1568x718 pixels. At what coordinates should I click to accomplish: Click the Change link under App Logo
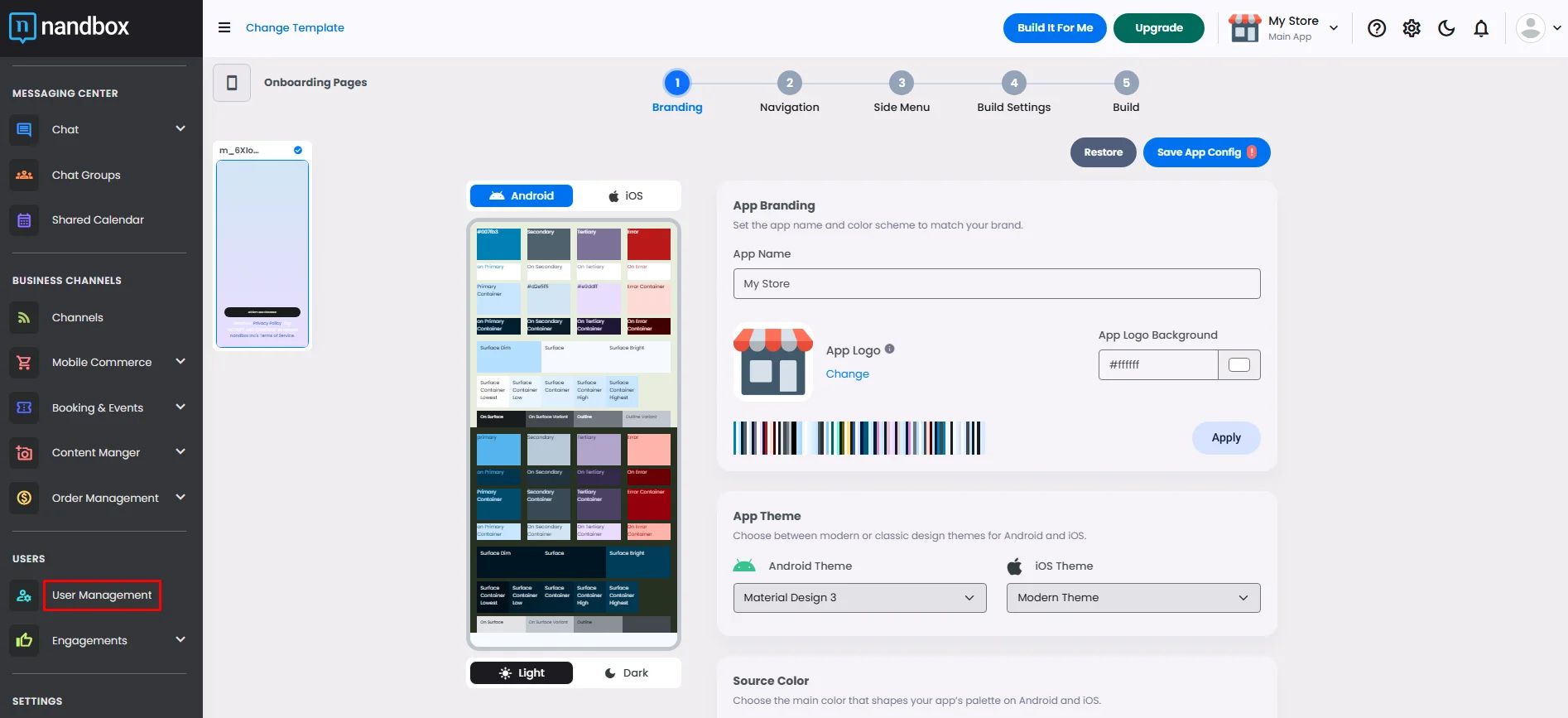(848, 374)
